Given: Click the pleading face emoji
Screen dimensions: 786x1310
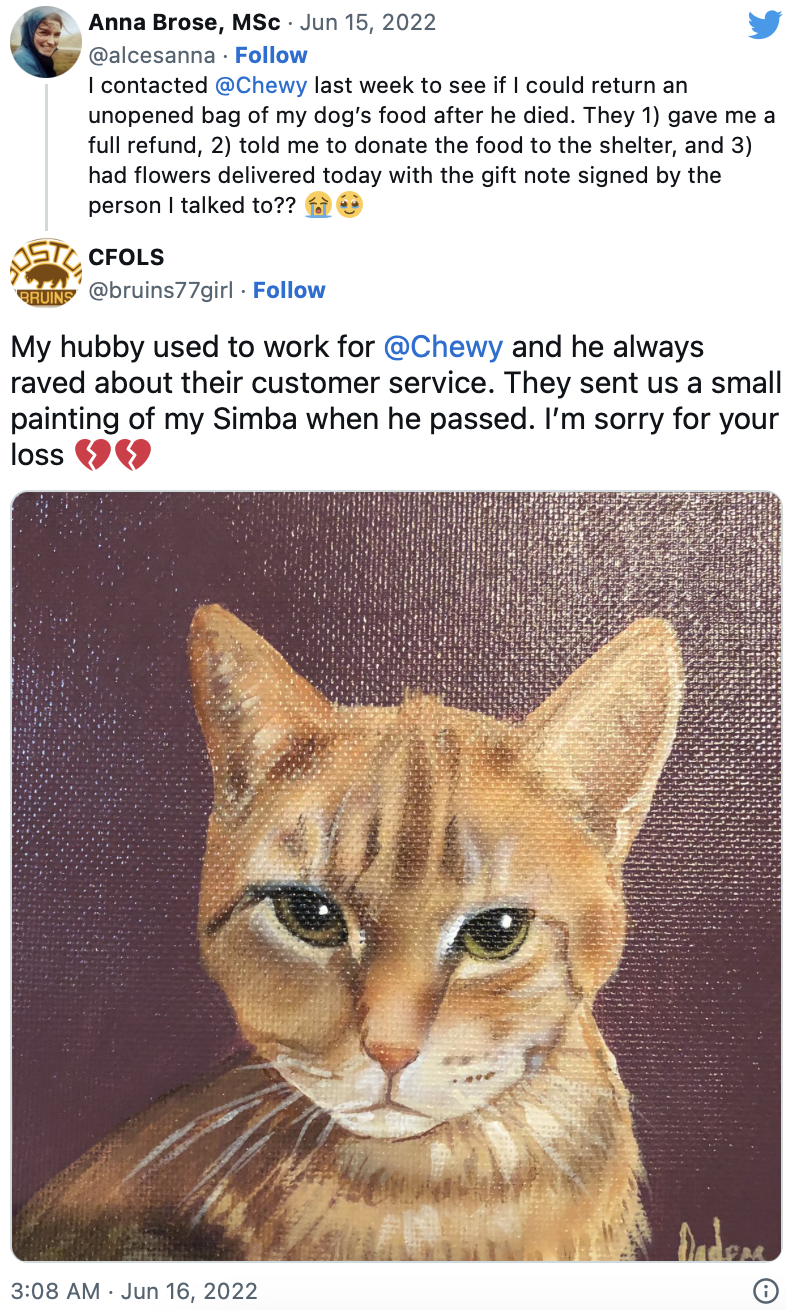Looking at the screenshot, I should 350,206.
